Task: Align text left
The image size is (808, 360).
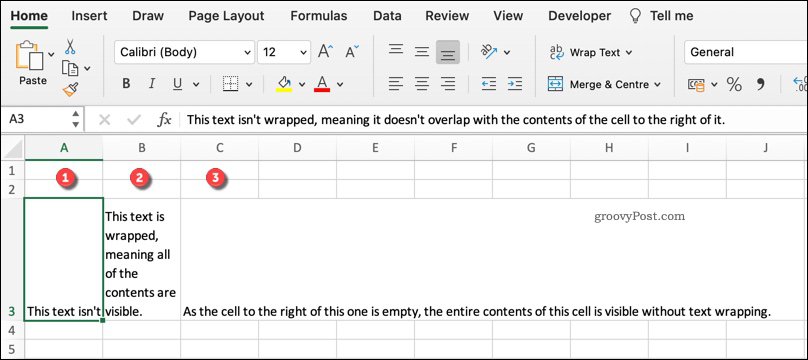Action: click(x=396, y=83)
